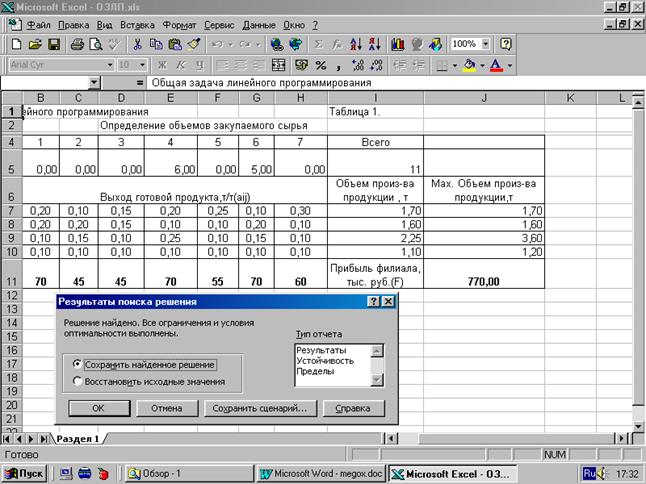Print the sheet using the printer icon
The height and width of the screenshot is (484, 646).
[77, 44]
